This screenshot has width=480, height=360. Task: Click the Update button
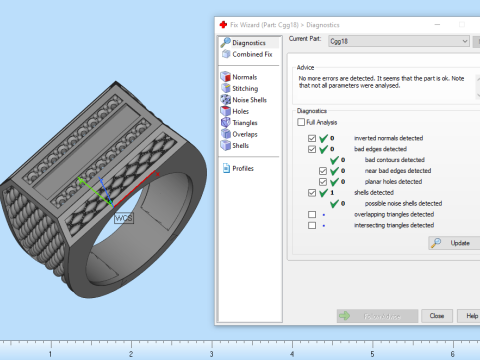click(x=455, y=243)
